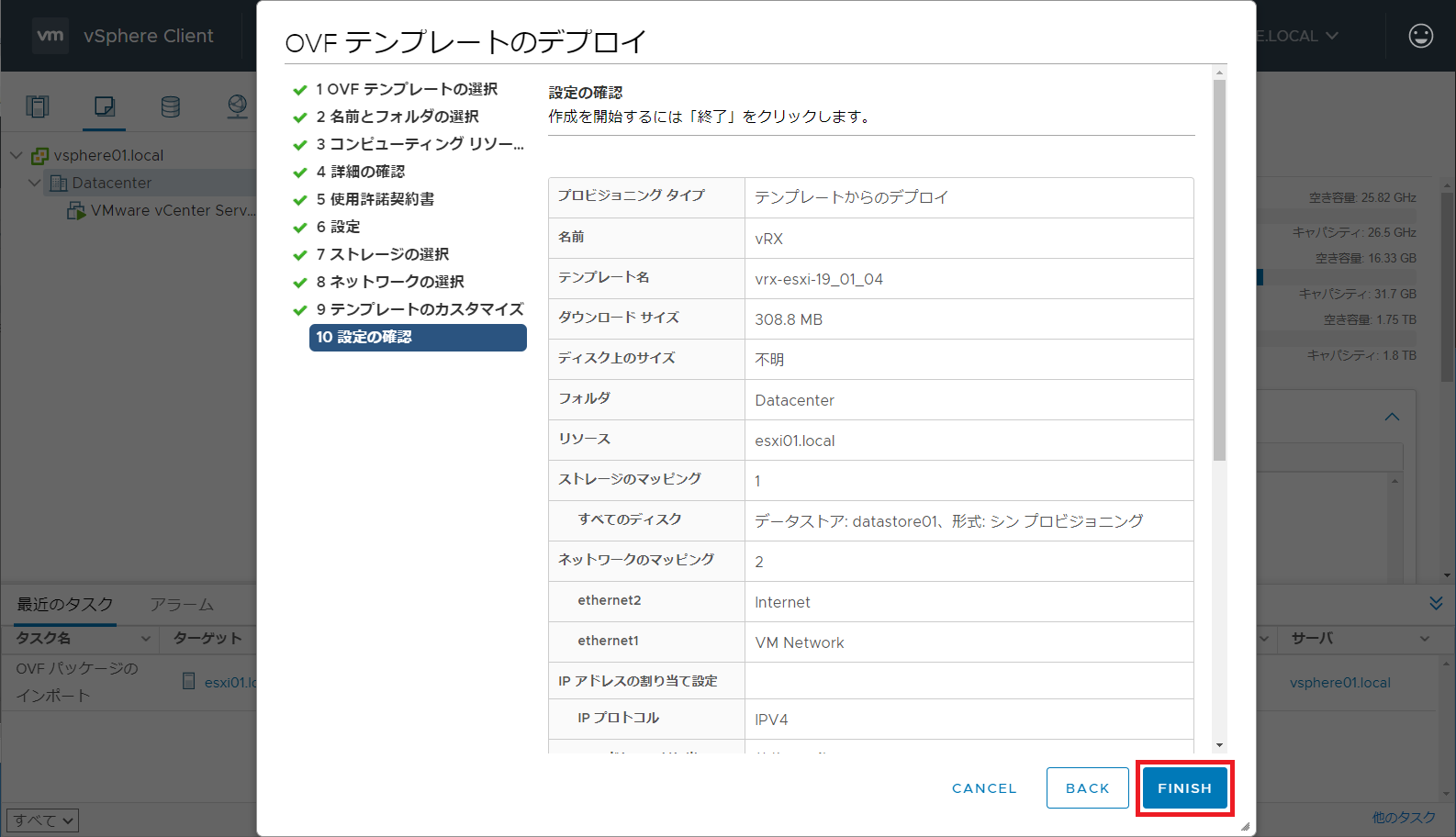Viewport: 1456px width, 837px height.
Task: Go to step 5 使用許諾契約書
Action: click(375, 199)
